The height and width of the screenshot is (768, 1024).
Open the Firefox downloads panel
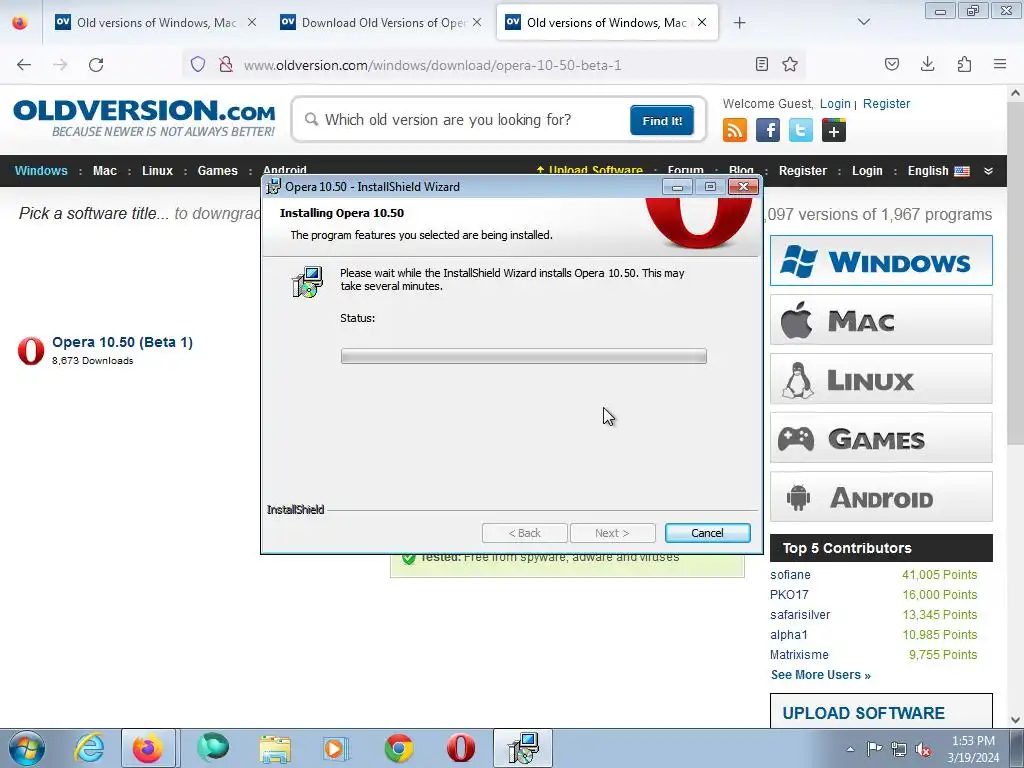pos(927,64)
